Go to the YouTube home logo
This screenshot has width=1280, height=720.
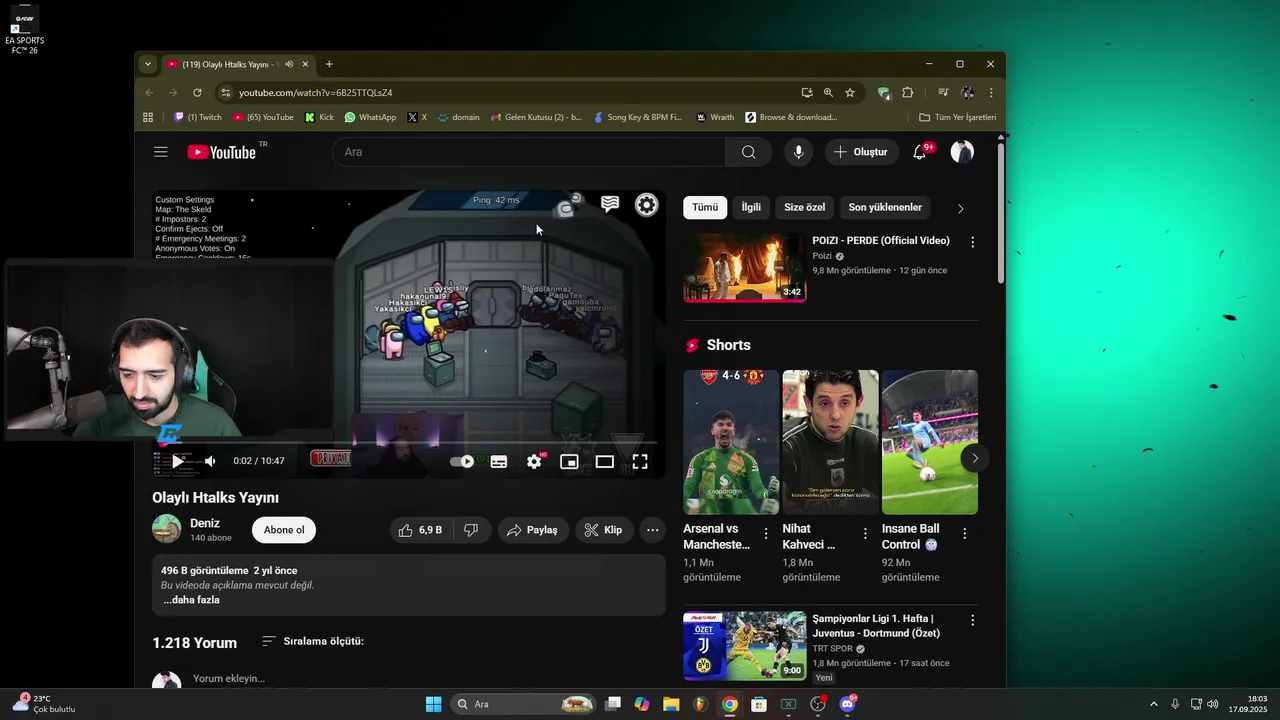(222, 152)
